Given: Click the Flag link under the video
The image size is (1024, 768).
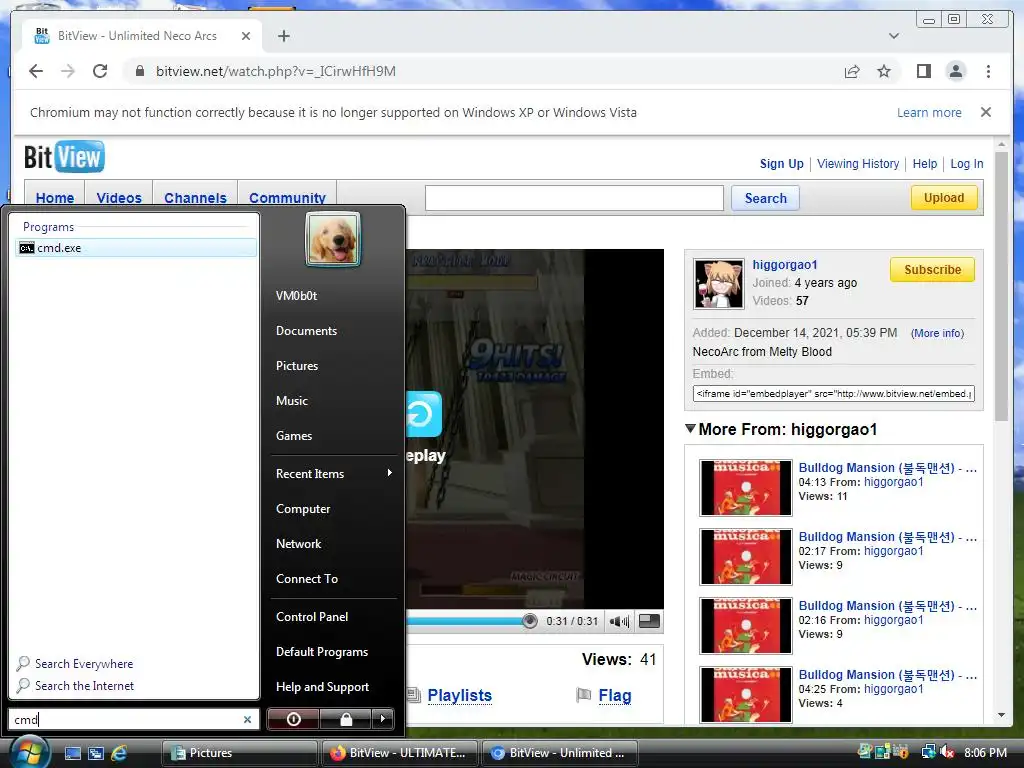Looking at the screenshot, I should tap(614, 695).
